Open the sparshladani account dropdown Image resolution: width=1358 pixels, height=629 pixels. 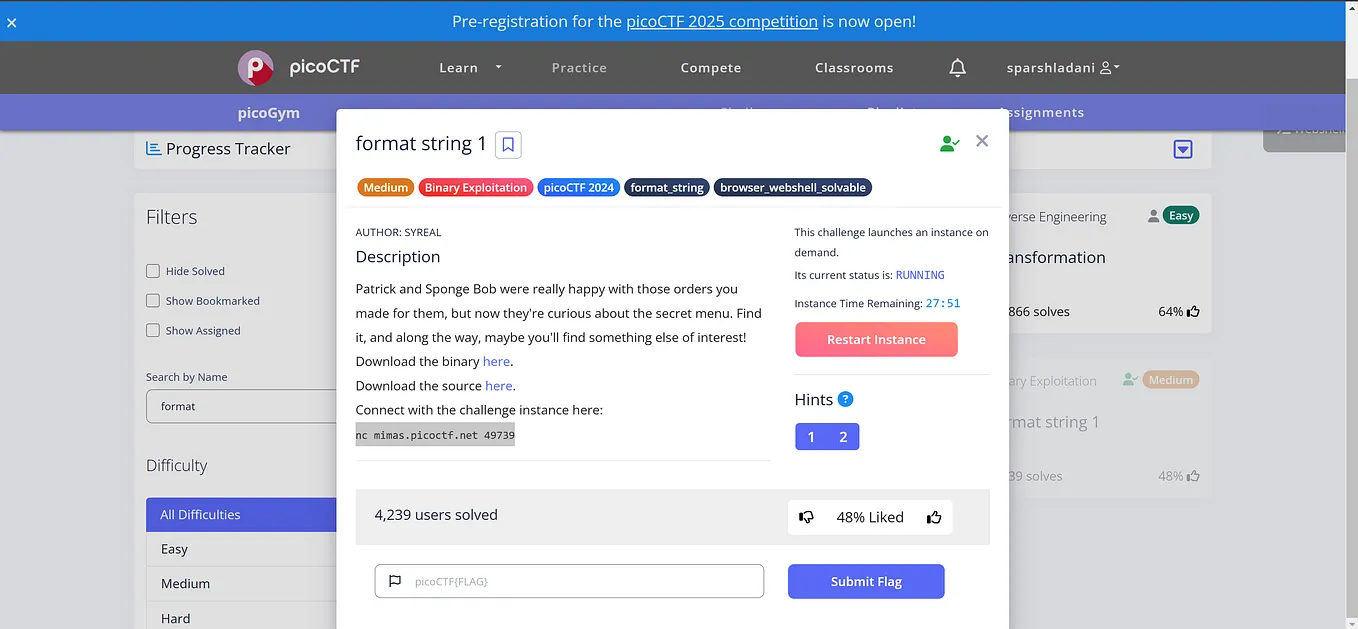(1063, 67)
